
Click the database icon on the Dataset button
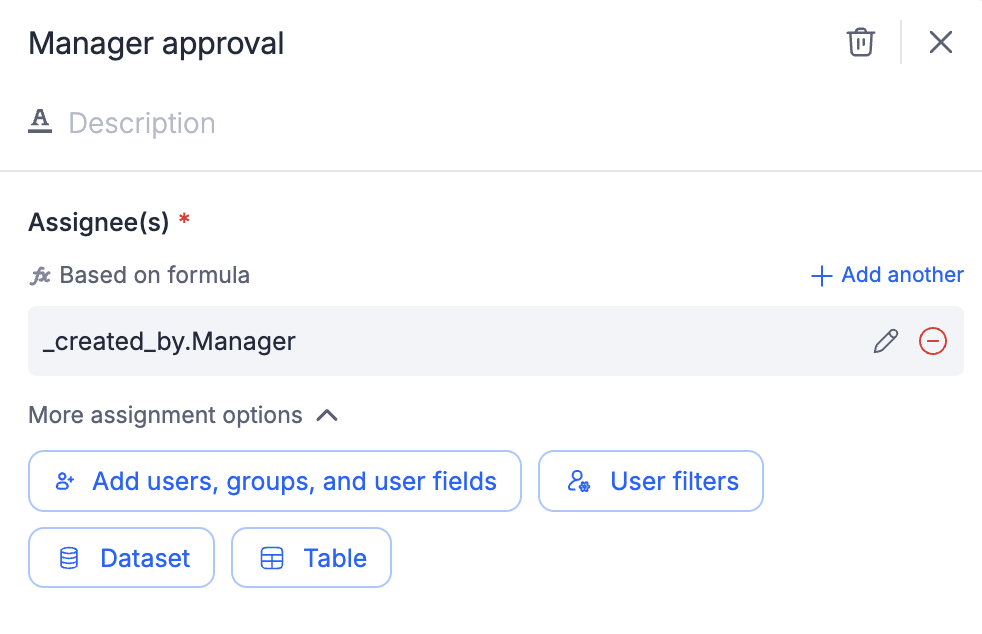pos(69,558)
